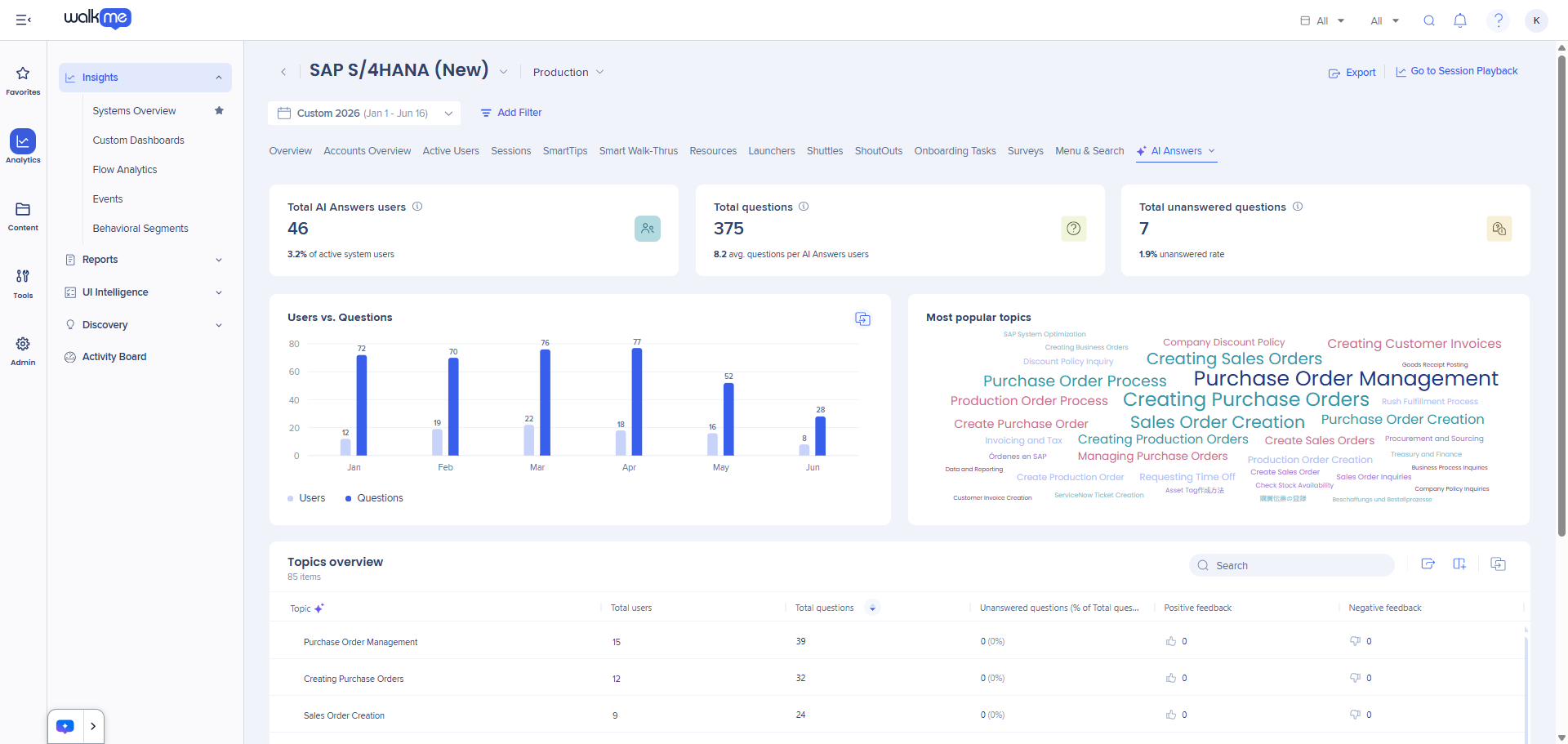
Task: Click the Add Filter button
Action: [511, 113]
